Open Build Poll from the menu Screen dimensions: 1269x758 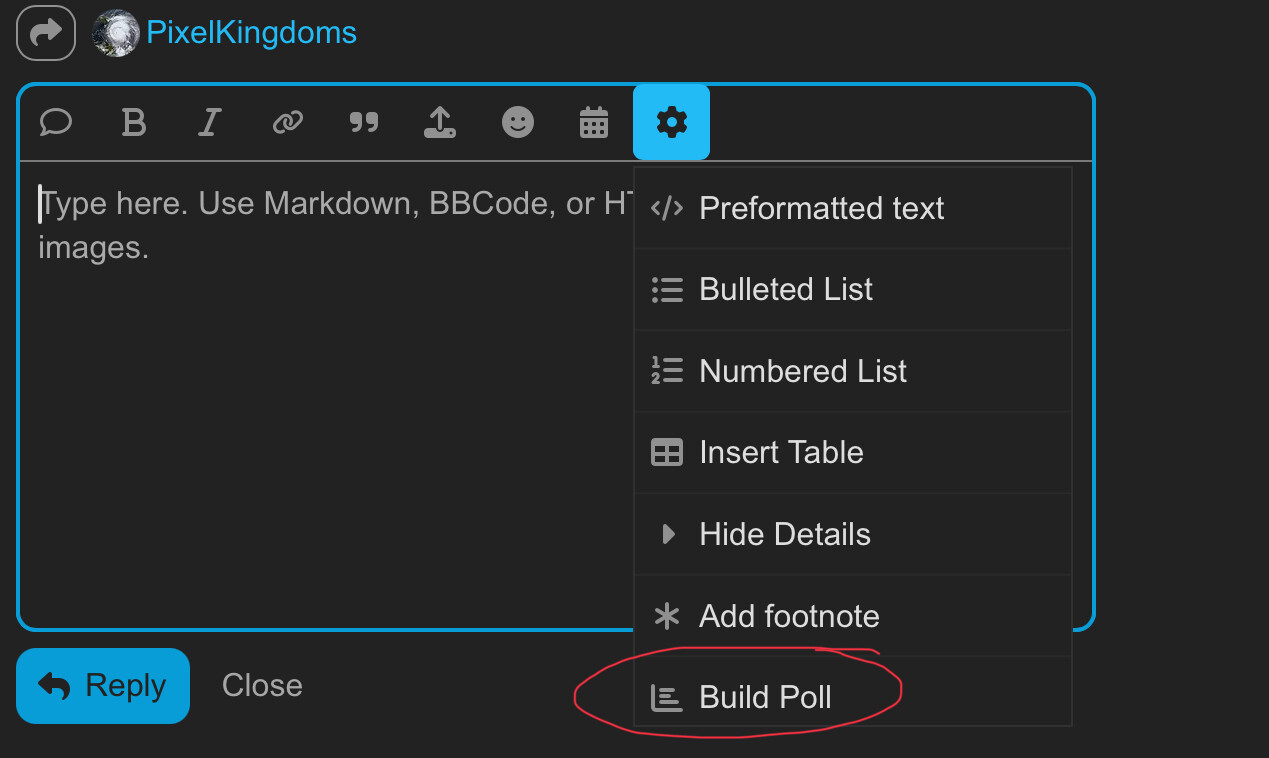[853, 697]
